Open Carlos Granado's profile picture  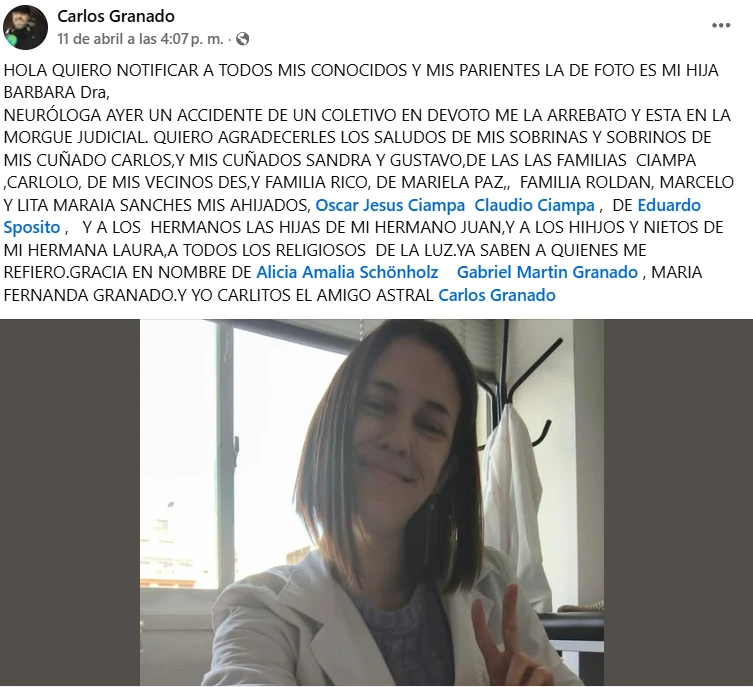[x=25, y=27]
